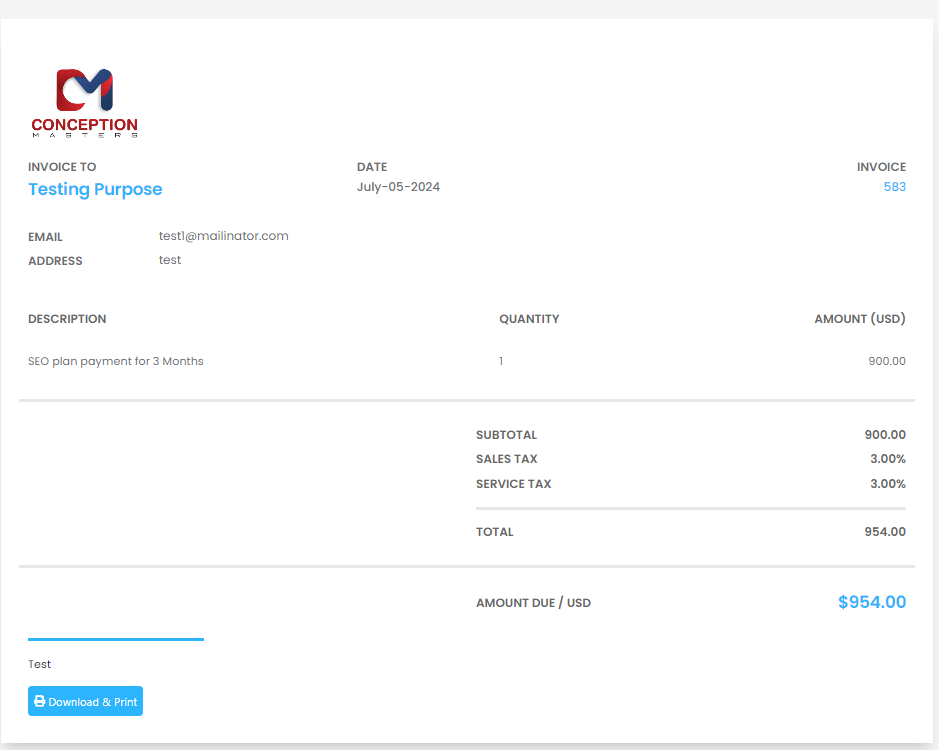This screenshot has height=750, width=939.
Task: Click the Subtotal value 900.00
Action: pyautogui.click(x=884, y=435)
